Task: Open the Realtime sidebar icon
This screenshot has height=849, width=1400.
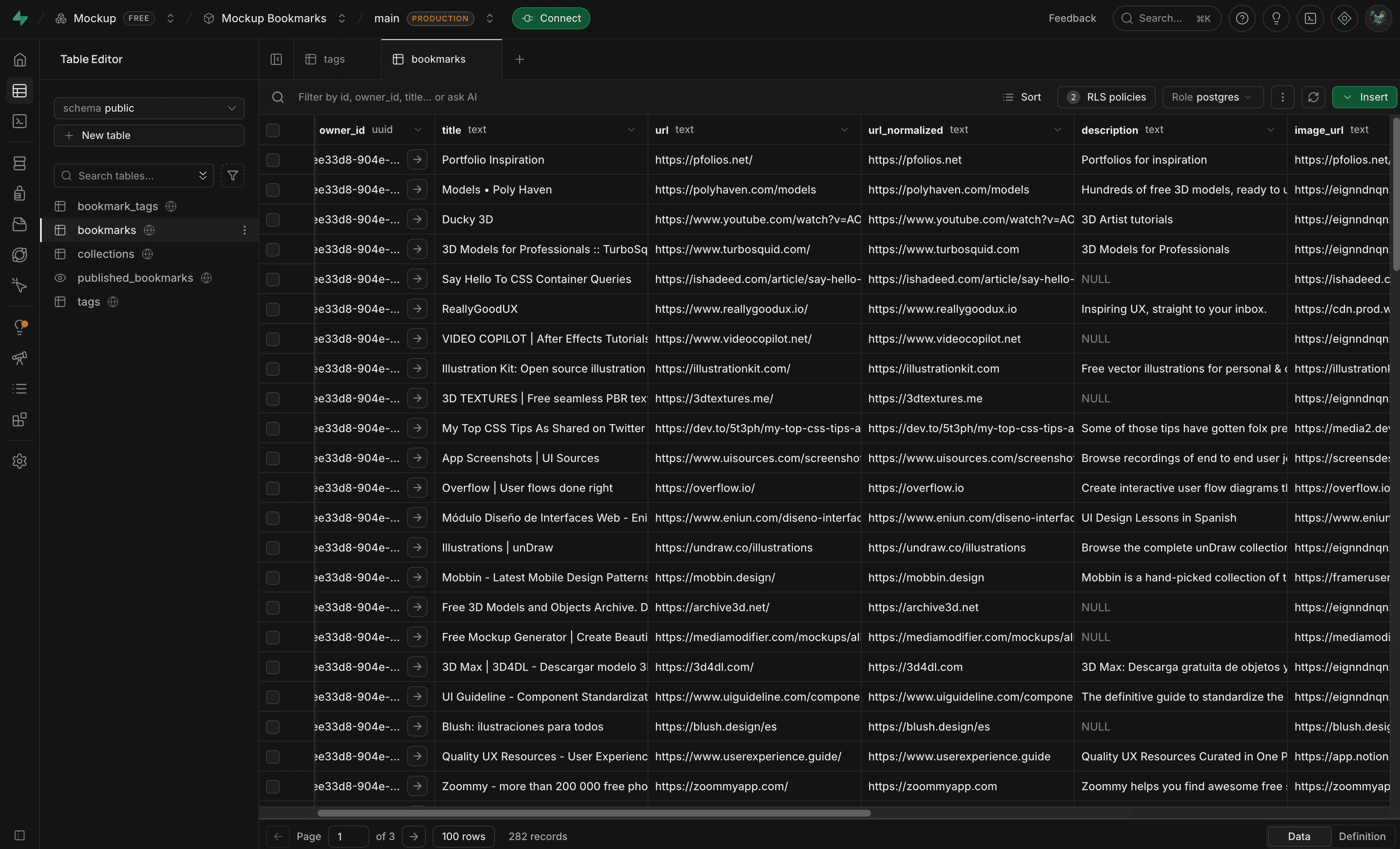Action: tap(20, 286)
